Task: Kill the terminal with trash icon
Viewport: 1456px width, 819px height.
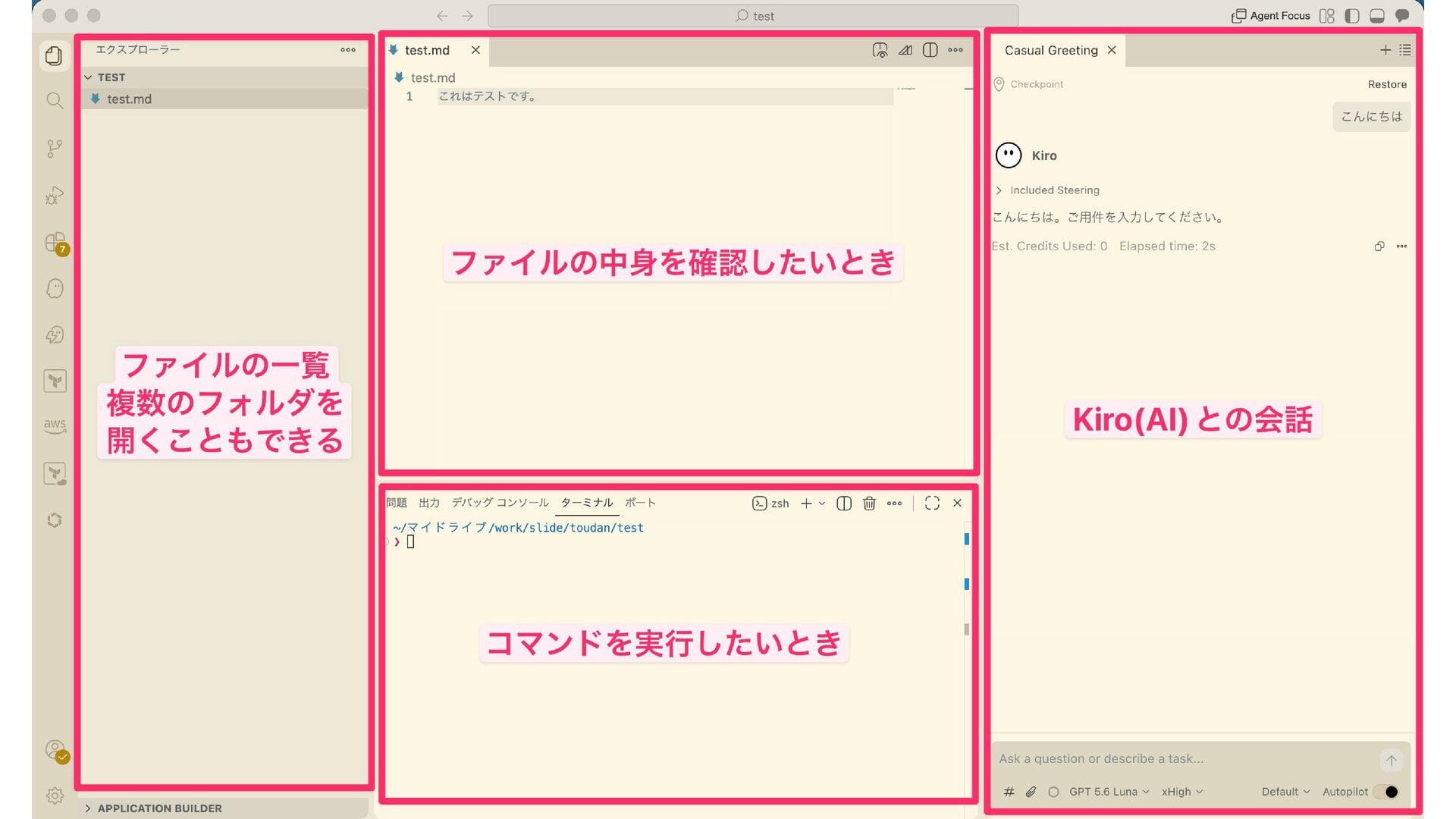Action: [x=869, y=503]
